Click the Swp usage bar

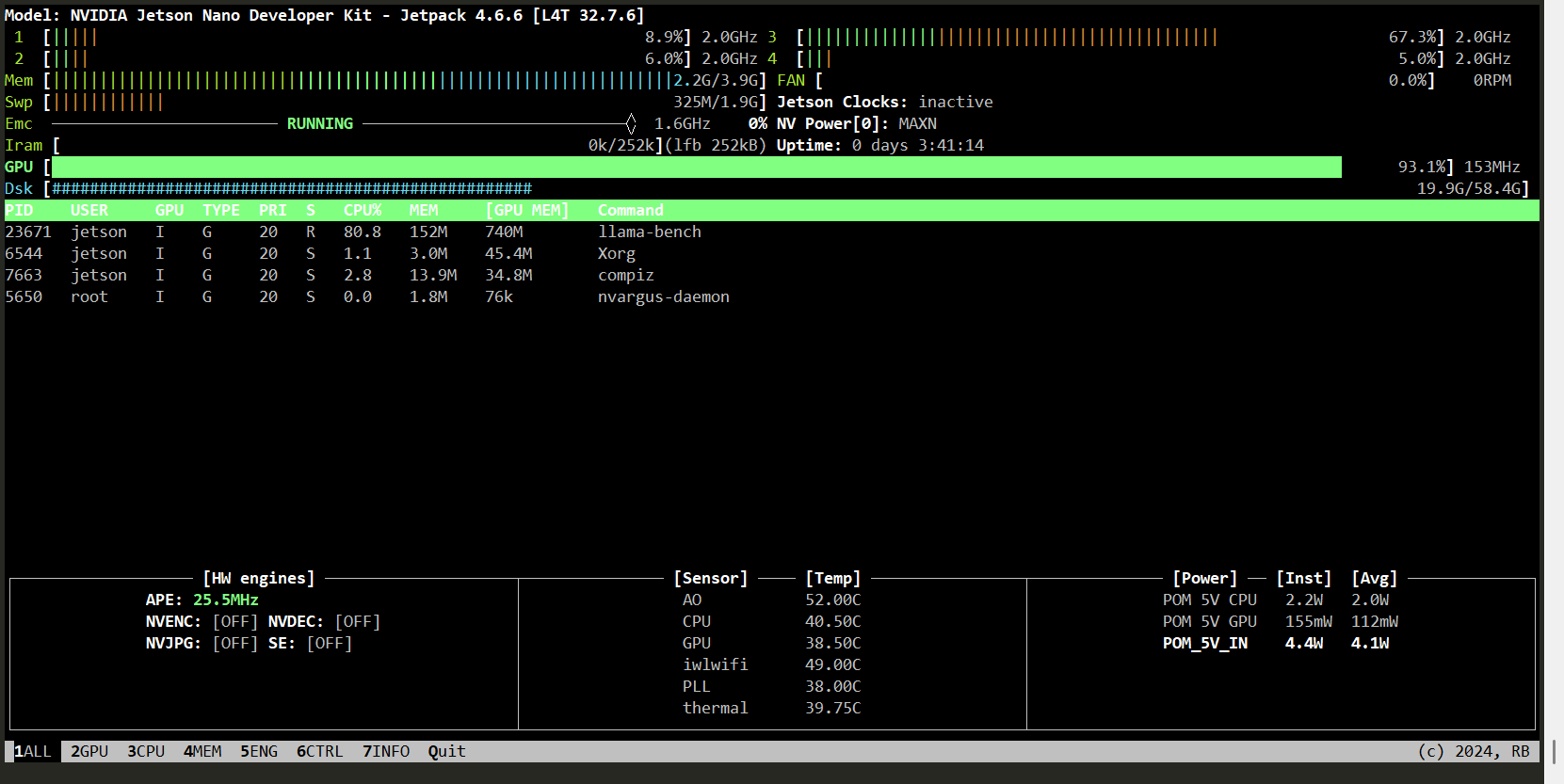click(108, 103)
